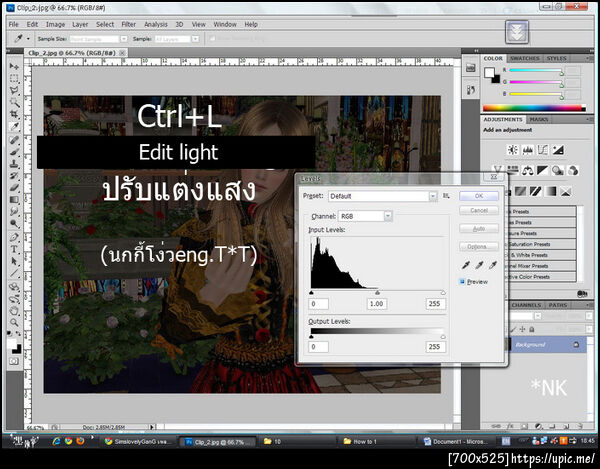Select the Clone Stamp tool
Image resolution: width=600 pixels, height=469 pixels.
[14, 164]
